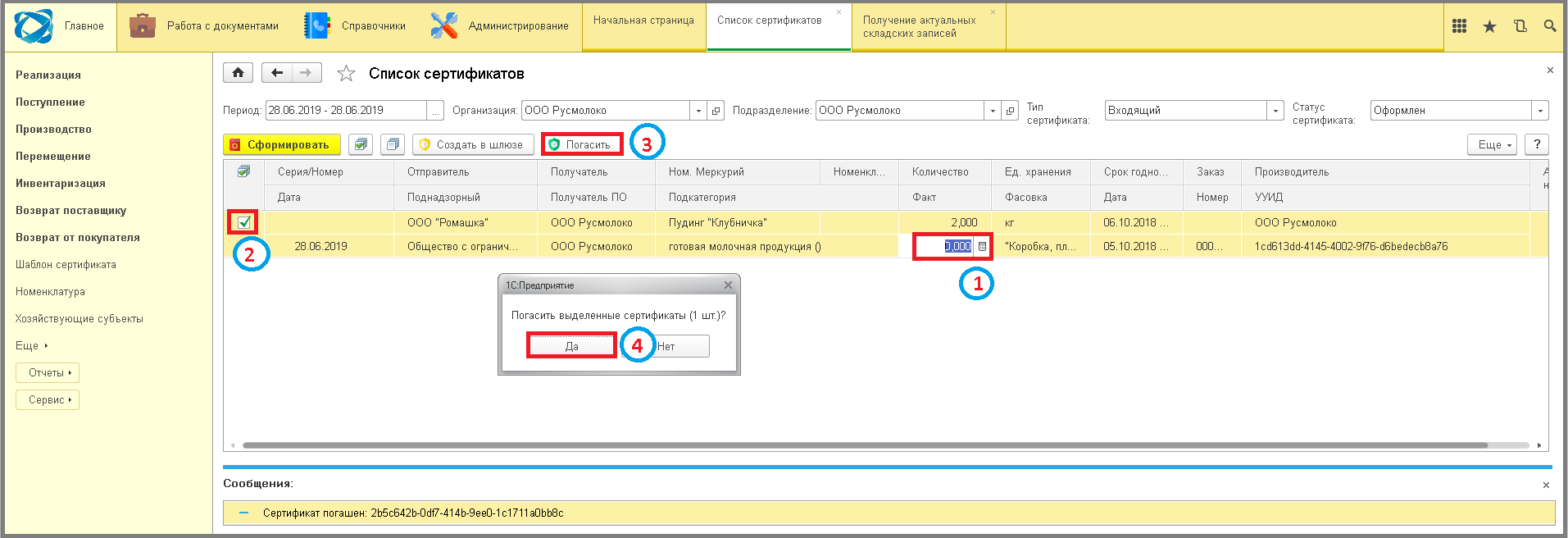Image resolution: width=1568 pixels, height=538 pixels.
Task: Click the tools icon for Администрирование
Action: [x=443, y=26]
